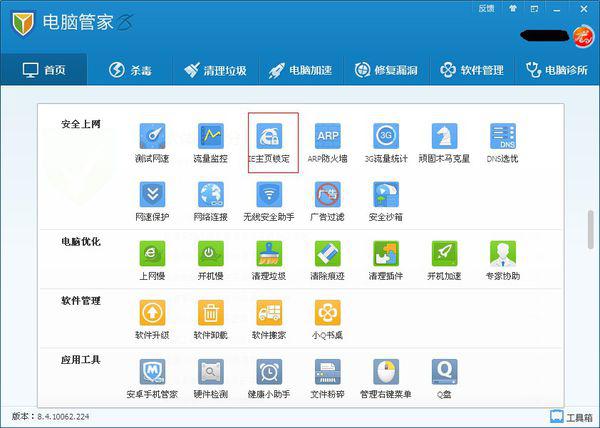Switch to the 首页 home tab
The height and width of the screenshot is (428, 600).
[x=44, y=70]
